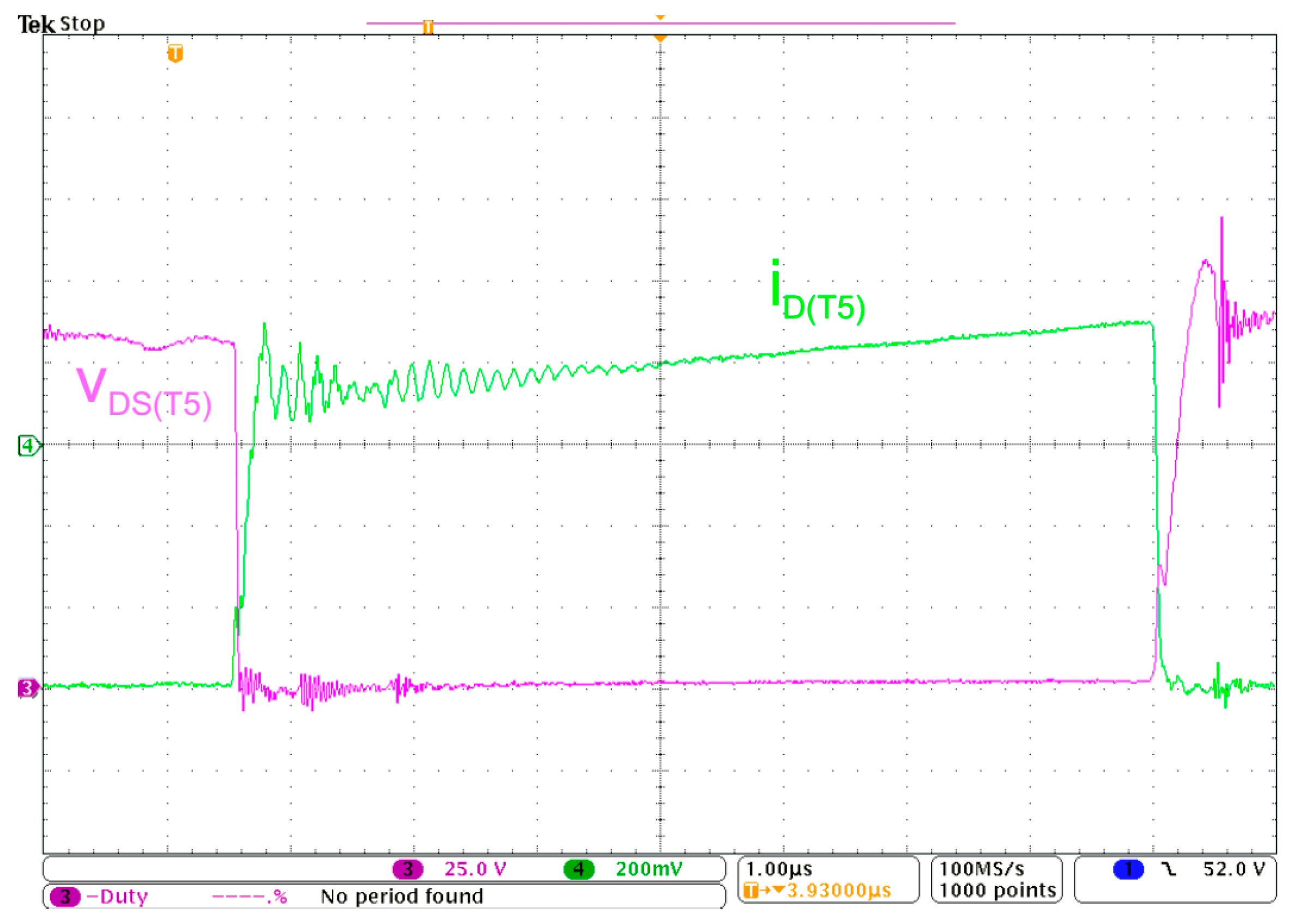Click the 1000 points record length readout
This screenshot has width=1293, height=924.
997,890
